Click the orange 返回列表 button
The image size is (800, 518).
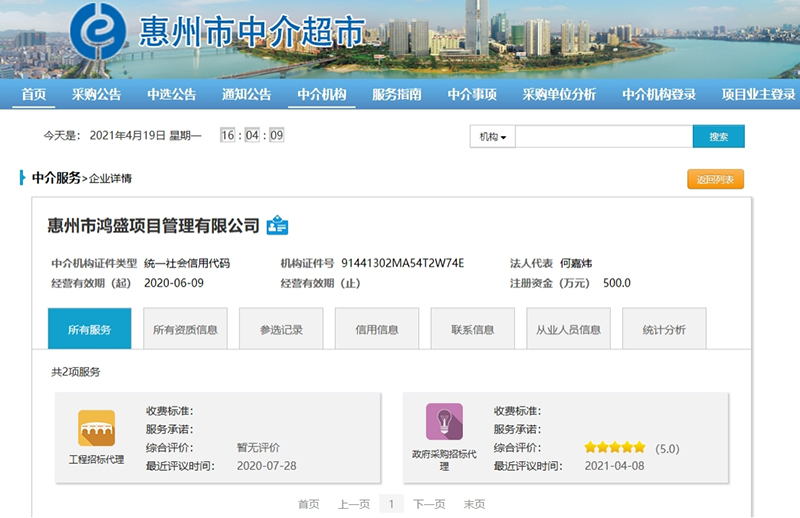[715, 180]
